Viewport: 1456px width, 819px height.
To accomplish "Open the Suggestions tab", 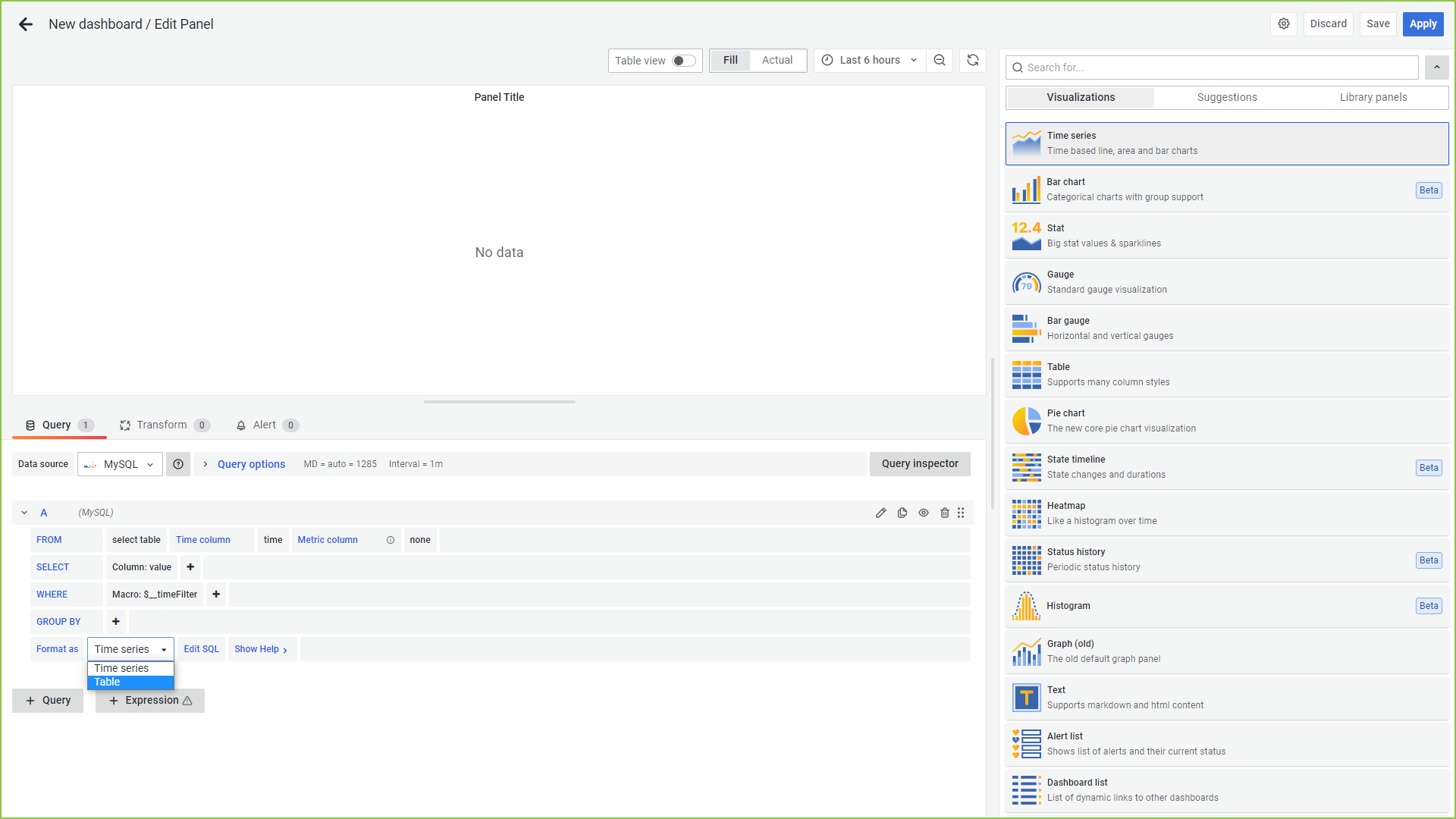I will (1226, 98).
